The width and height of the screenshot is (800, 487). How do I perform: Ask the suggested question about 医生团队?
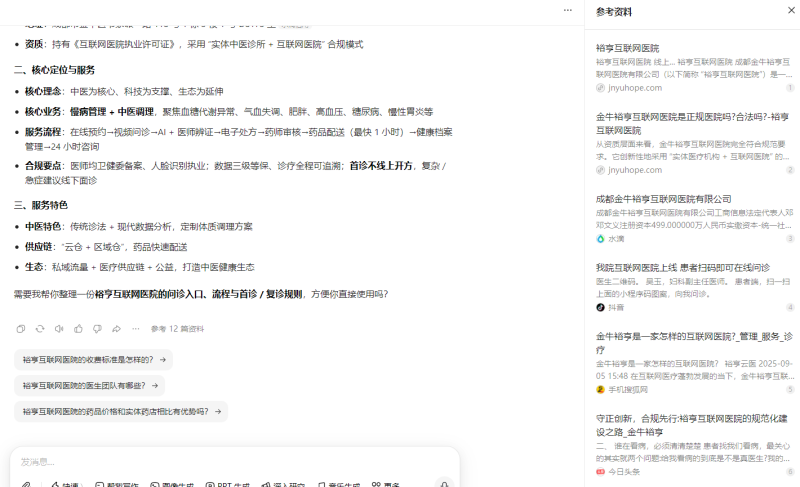89,386
